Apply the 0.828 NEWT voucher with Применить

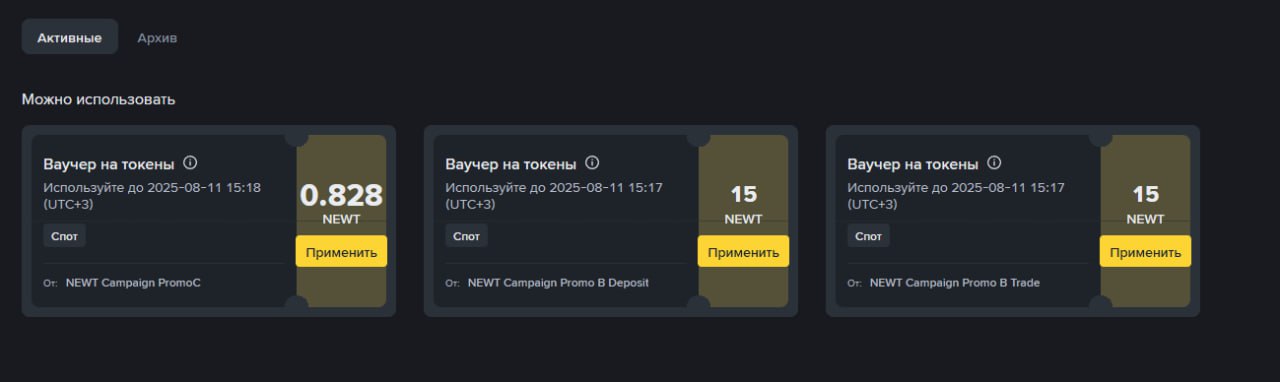point(341,252)
